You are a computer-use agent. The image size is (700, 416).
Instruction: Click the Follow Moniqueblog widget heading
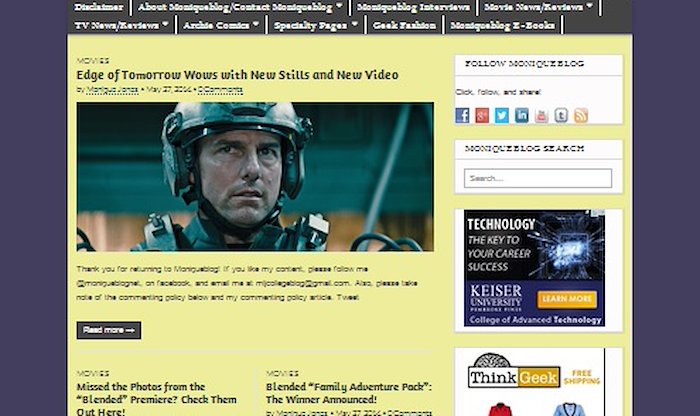(525, 63)
